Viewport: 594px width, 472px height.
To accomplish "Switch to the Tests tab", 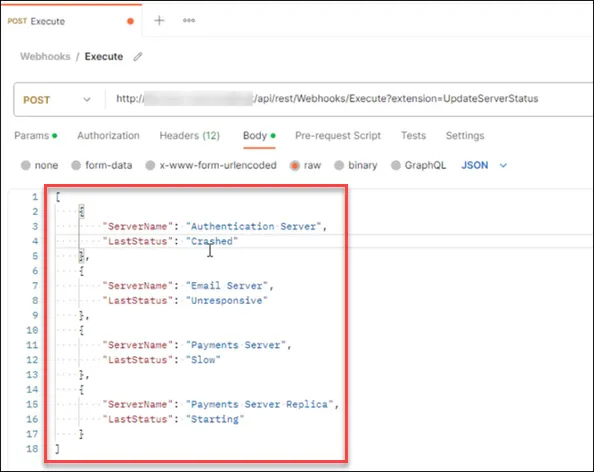I will pos(413,136).
